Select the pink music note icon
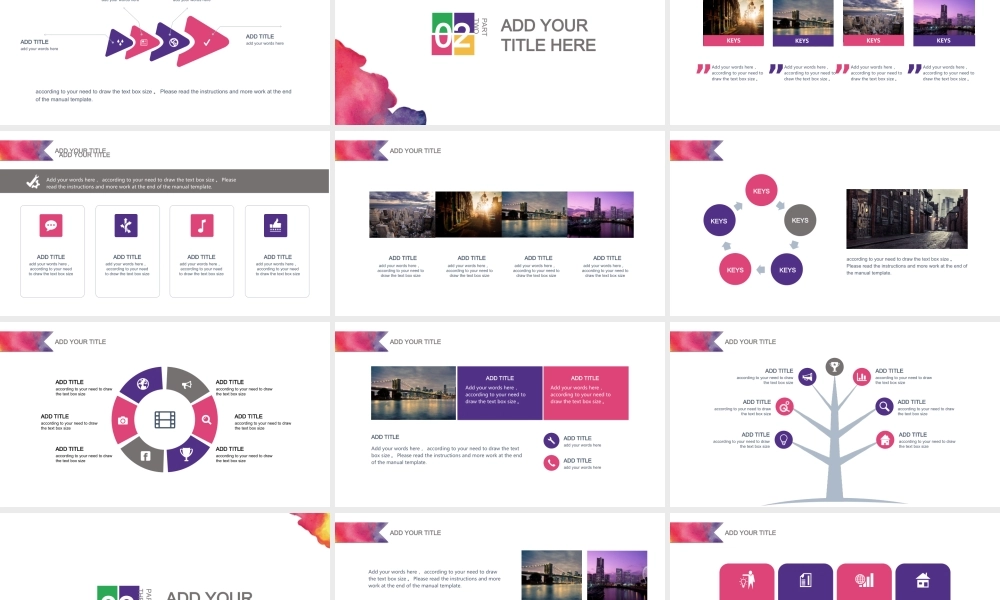The width and height of the screenshot is (1000, 600). click(x=202, y=225)
